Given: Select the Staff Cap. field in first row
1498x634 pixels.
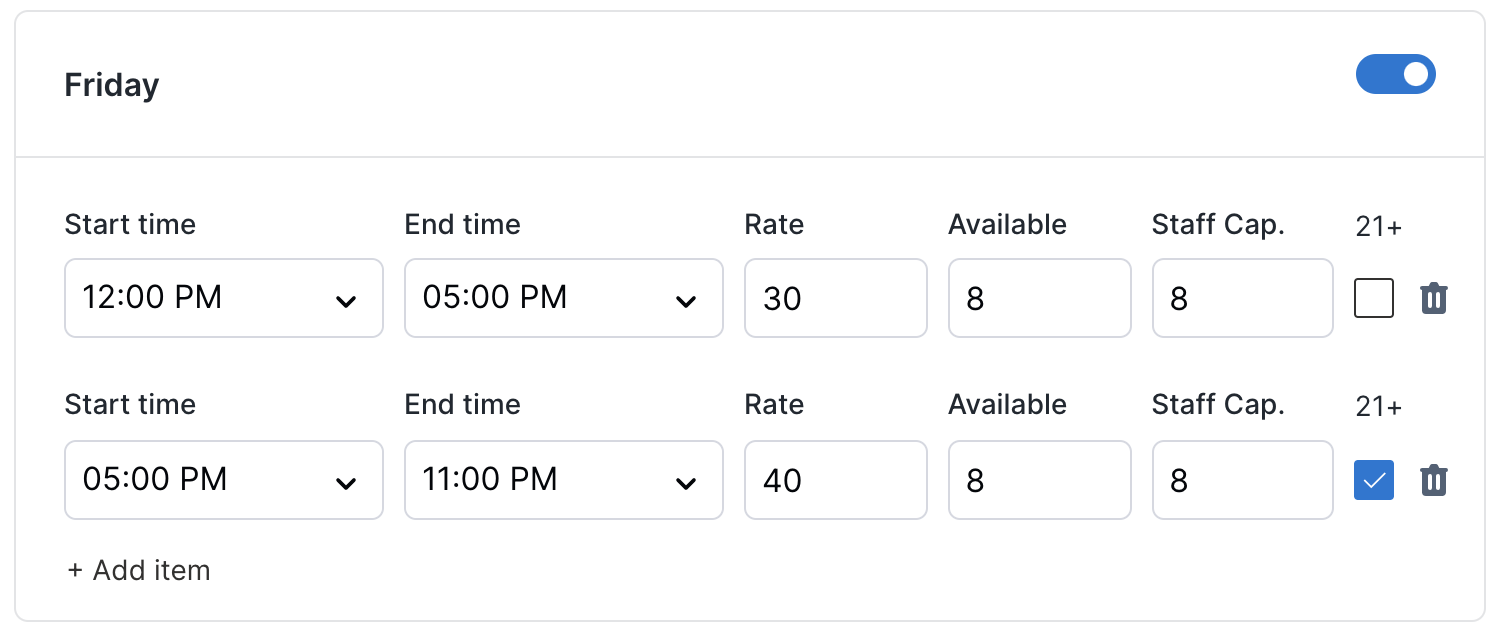Looking at the screenshot, I should point(1242,299).
